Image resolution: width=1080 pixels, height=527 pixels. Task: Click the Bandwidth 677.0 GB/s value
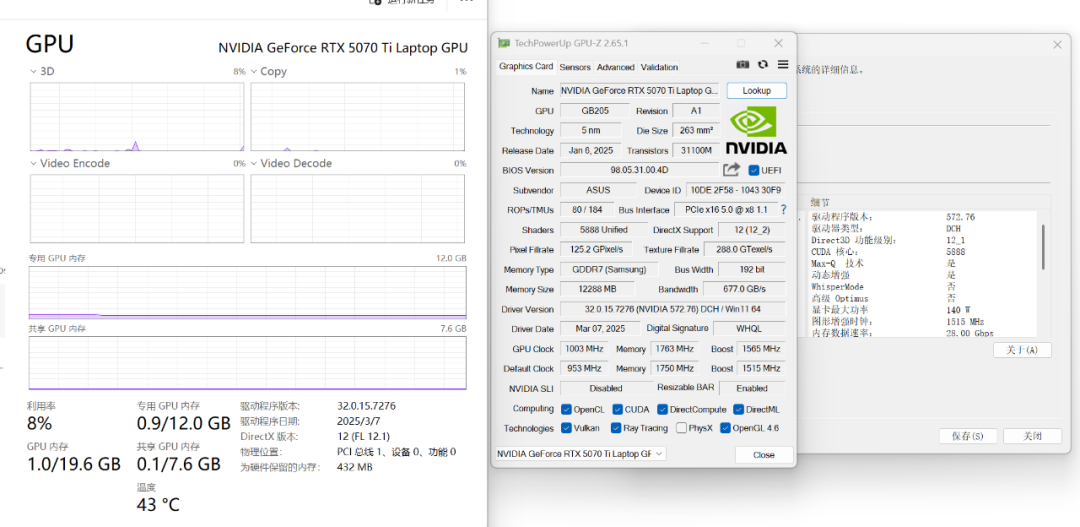point(745,289)
